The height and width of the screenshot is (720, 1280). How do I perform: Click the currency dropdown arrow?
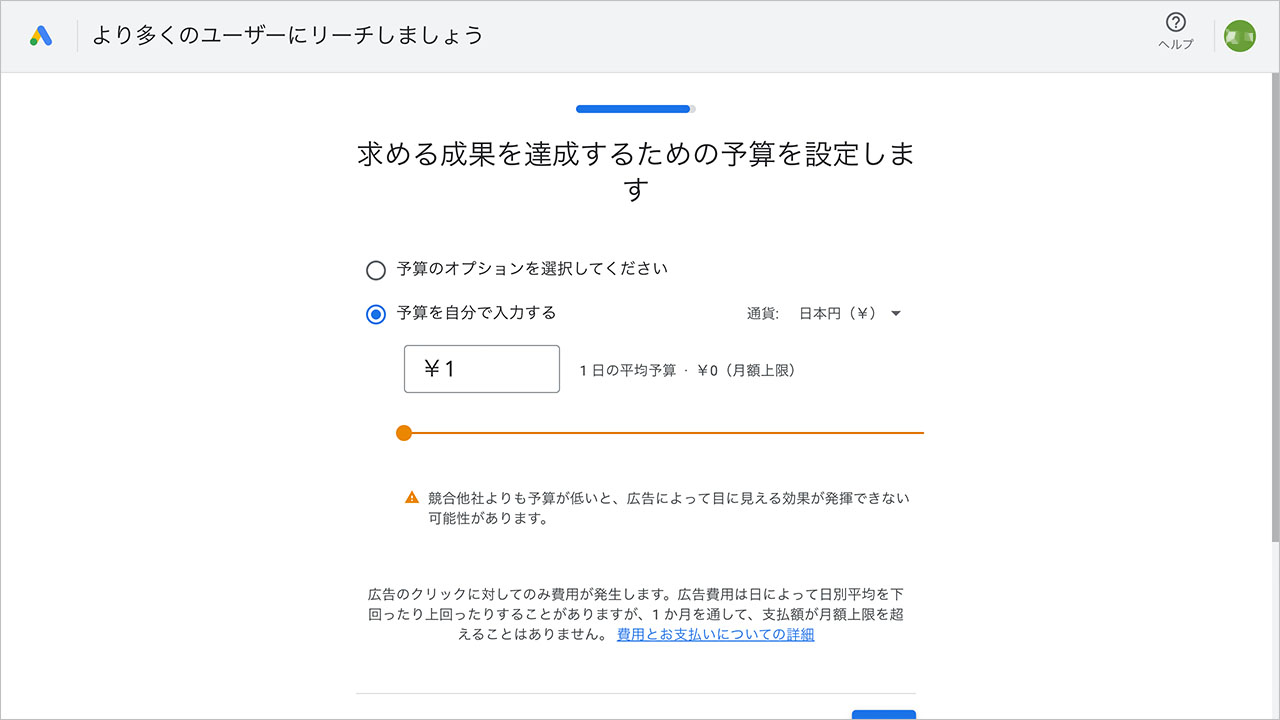click(x=896, y=313)
